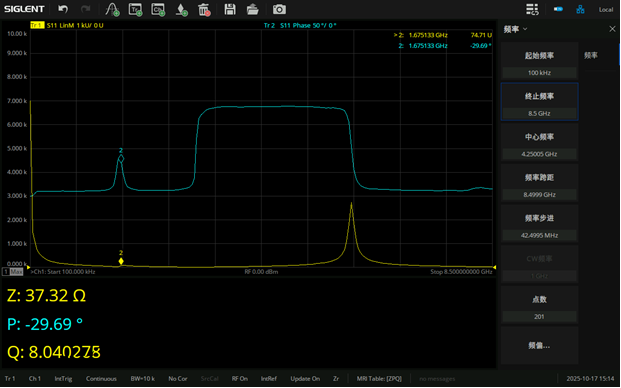Viewport: 621px width, 388px height.
Task: Click IntRef in the status bar
Action: click(269, 378)
